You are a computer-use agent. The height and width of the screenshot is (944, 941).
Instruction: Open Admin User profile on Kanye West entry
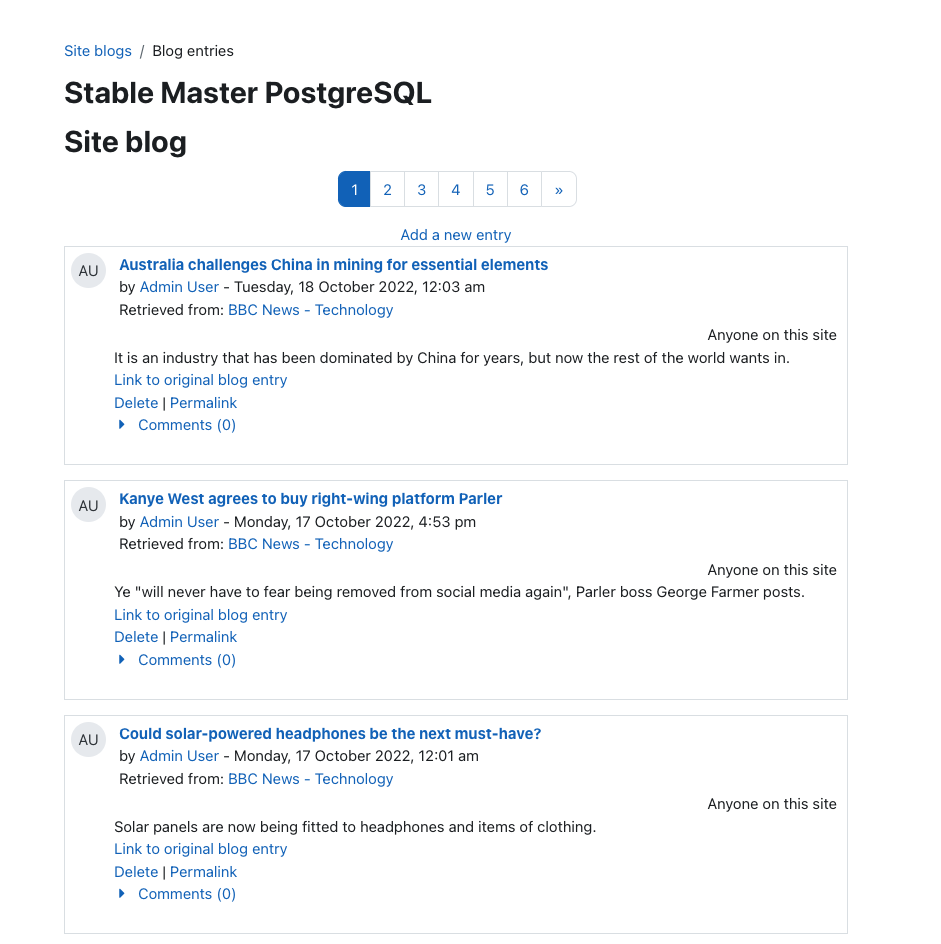[179, 522]
